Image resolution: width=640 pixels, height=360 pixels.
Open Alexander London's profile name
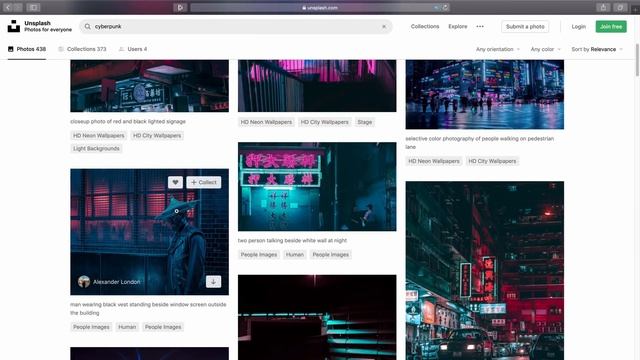(x=116, y=282)
